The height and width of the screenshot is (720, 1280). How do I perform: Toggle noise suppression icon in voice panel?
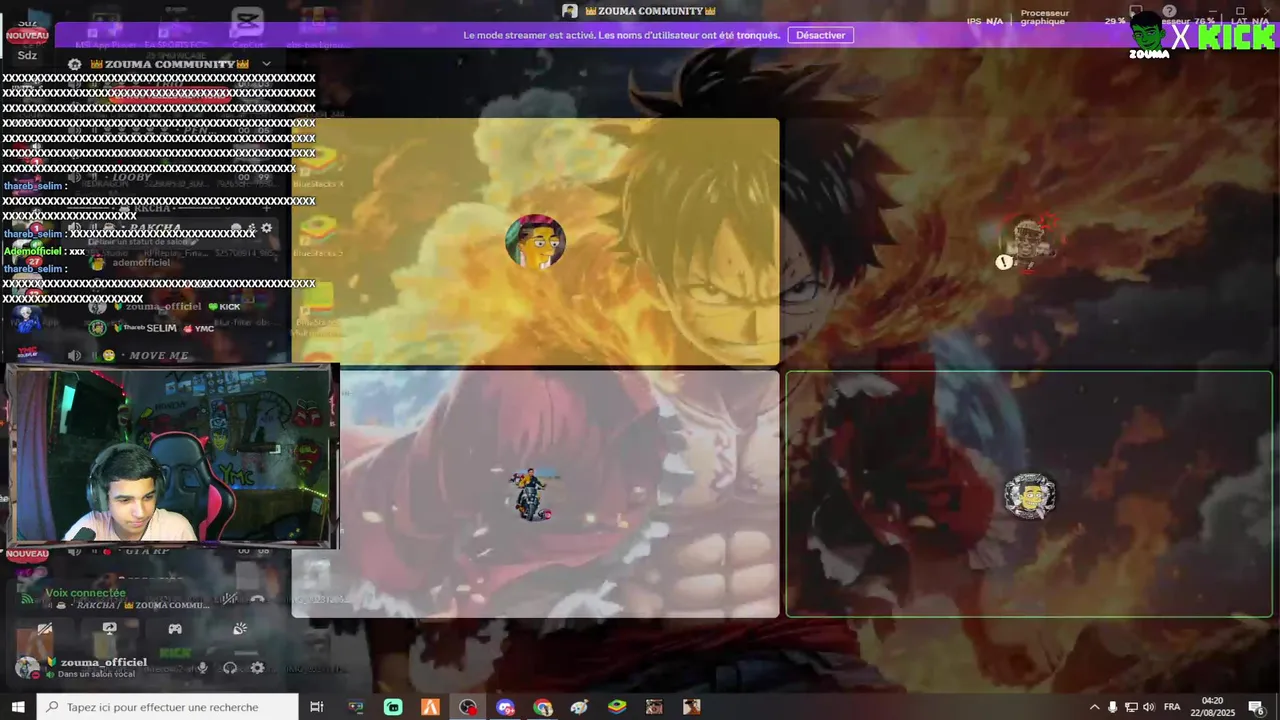pyautogui.click(x=230, y=599)
